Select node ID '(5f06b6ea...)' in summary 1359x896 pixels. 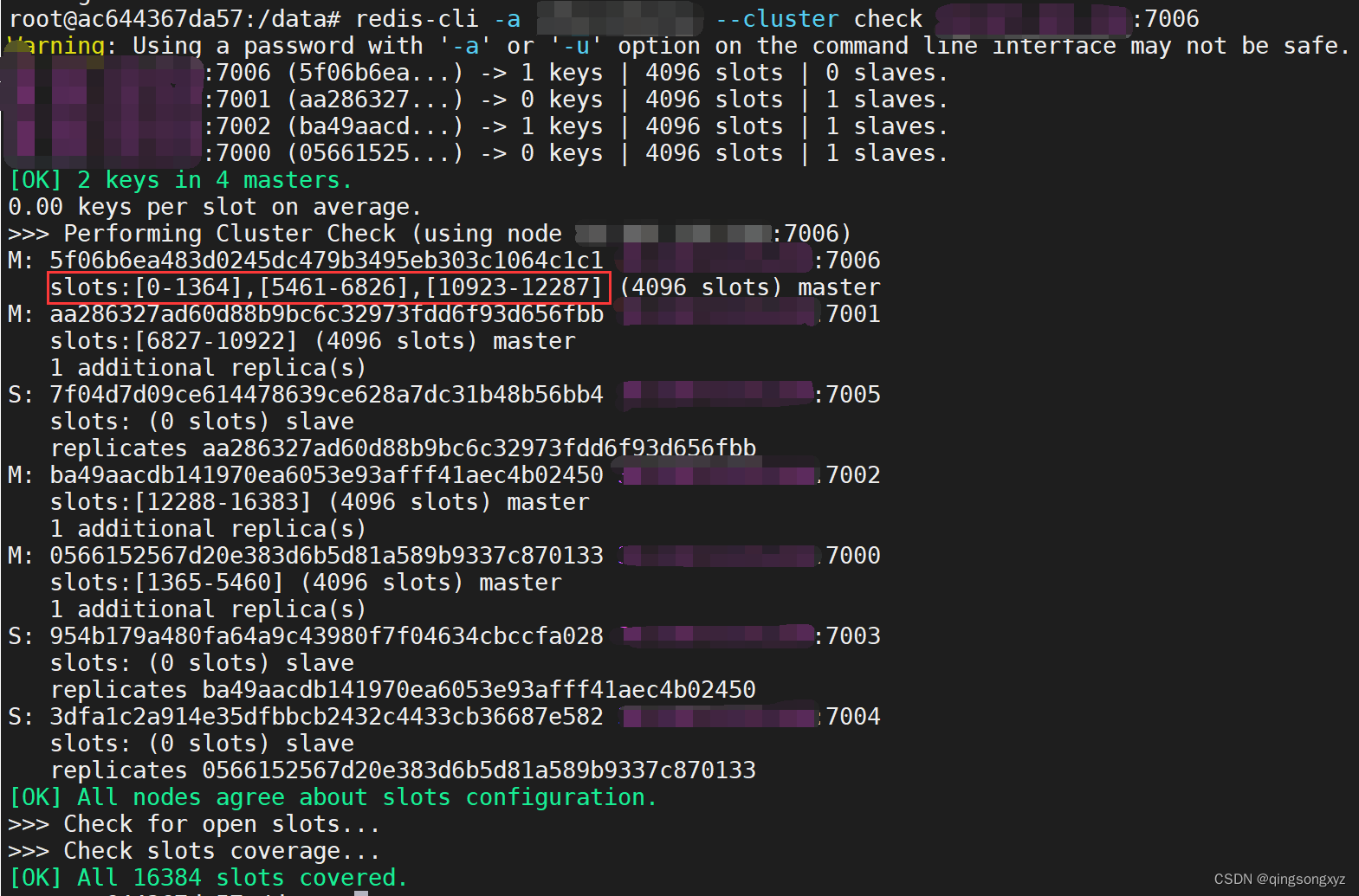click(x=375, y=73)
